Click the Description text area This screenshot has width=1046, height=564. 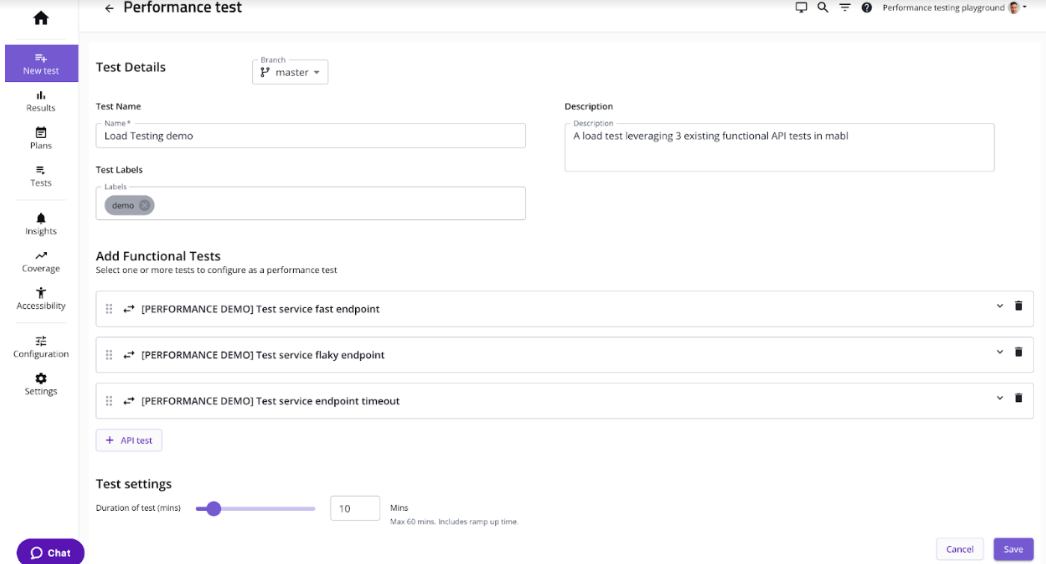779,148
